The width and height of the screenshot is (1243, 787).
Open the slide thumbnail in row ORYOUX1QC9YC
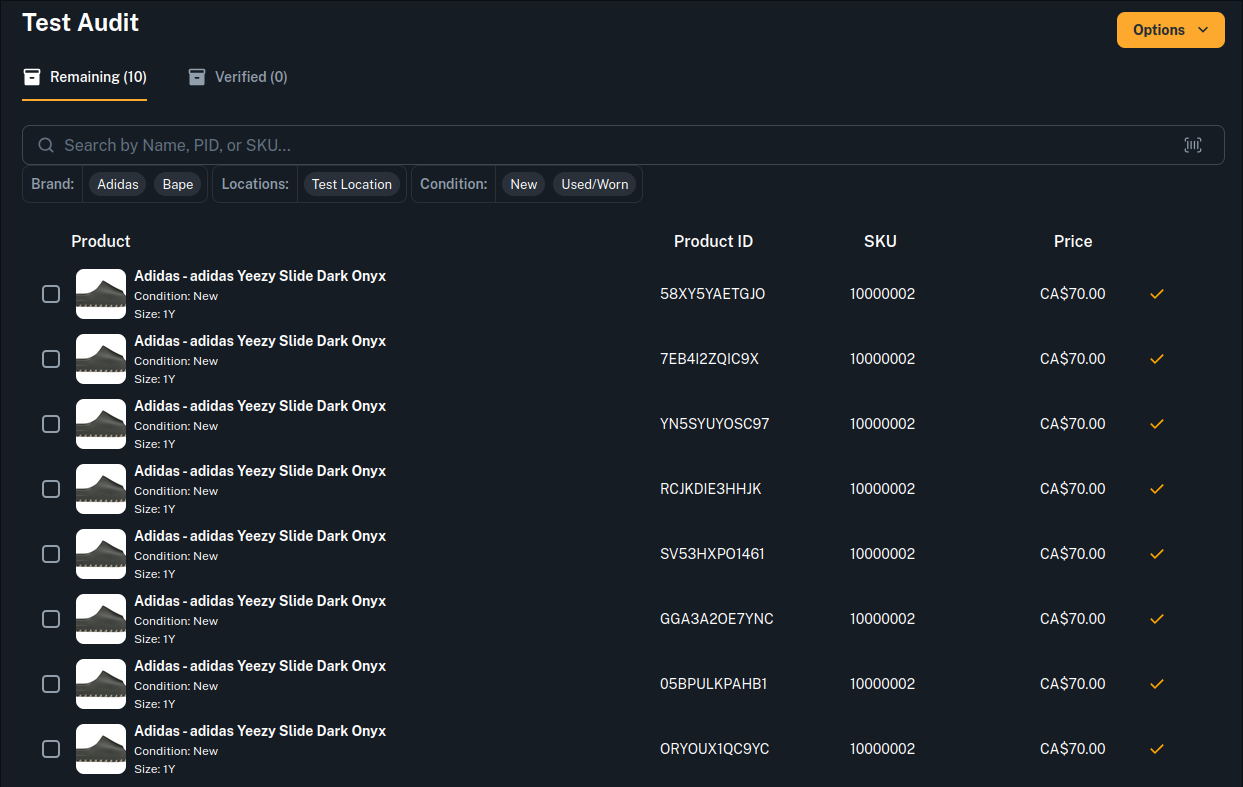coord(101,749)
